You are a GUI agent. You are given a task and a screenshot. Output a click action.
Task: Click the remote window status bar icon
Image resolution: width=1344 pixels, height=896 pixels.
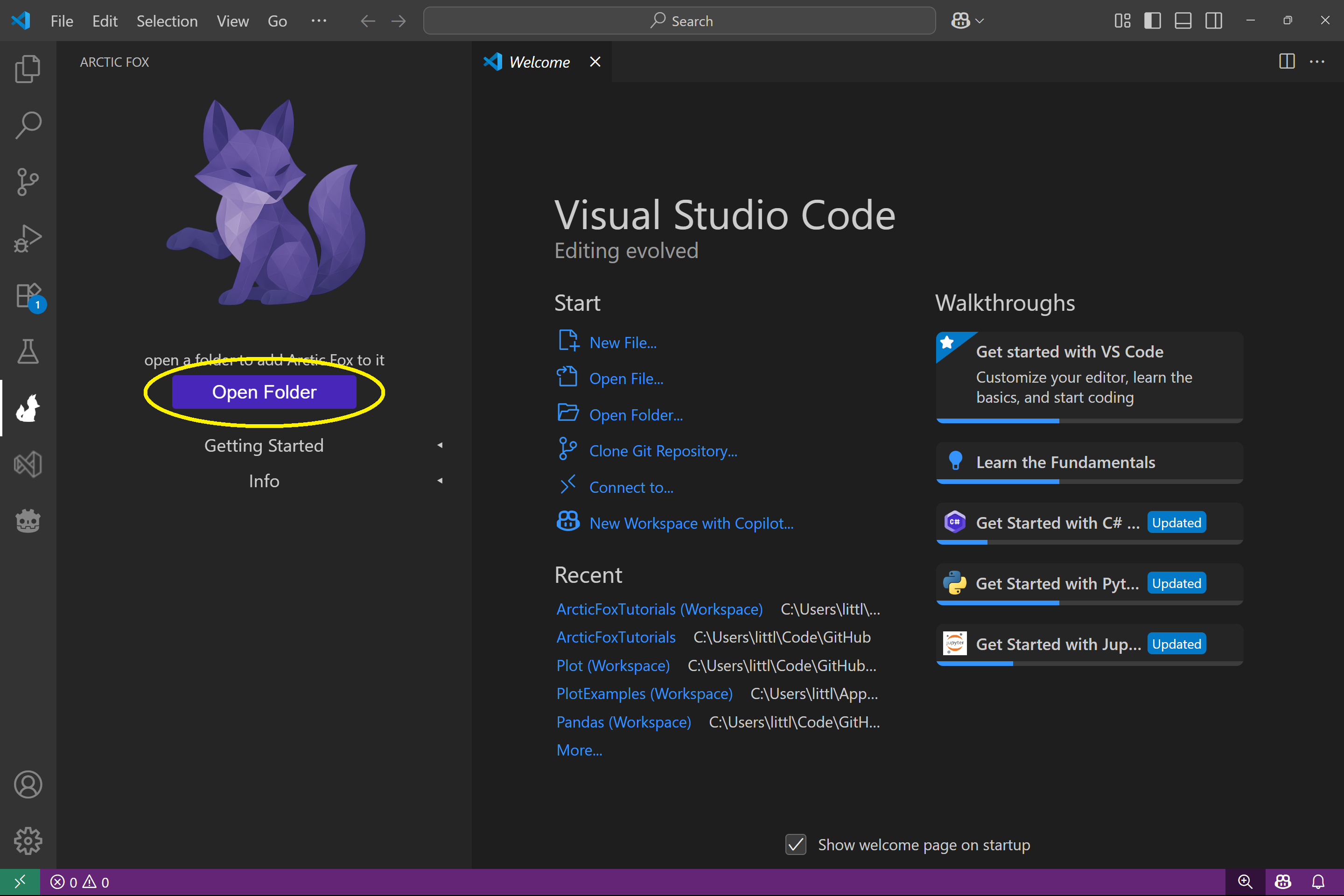pyautogui.click(x=20, y=882)
